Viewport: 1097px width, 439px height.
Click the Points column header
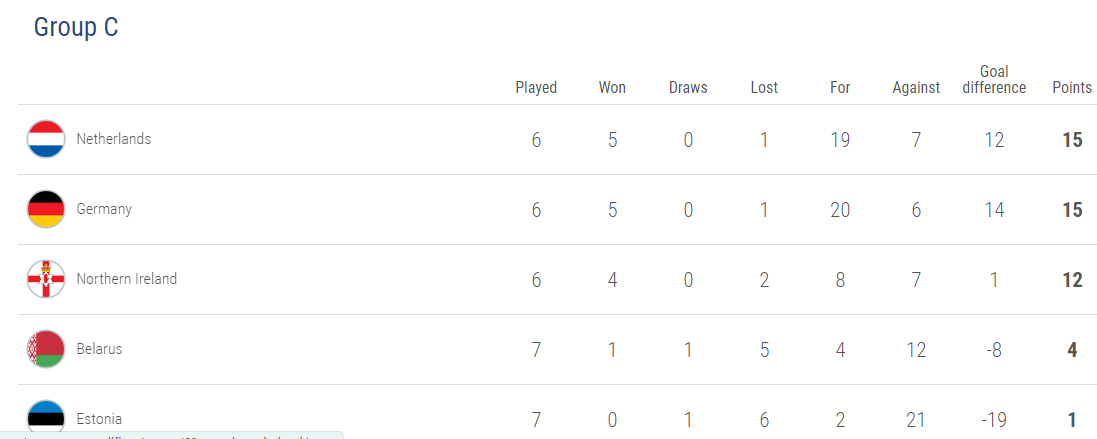1072,88
